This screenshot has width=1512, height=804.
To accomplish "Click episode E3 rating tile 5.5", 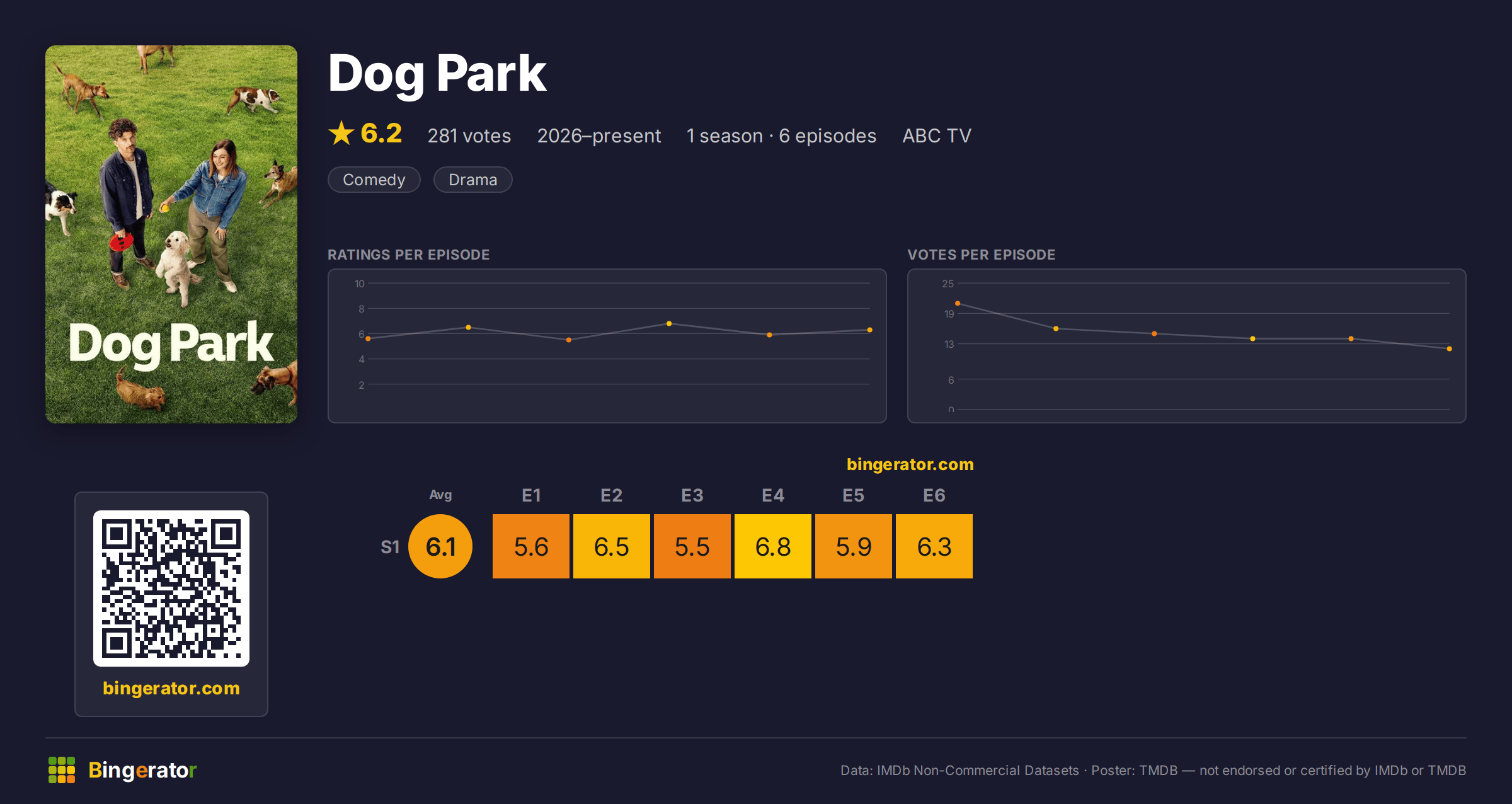I will (692, 546).
